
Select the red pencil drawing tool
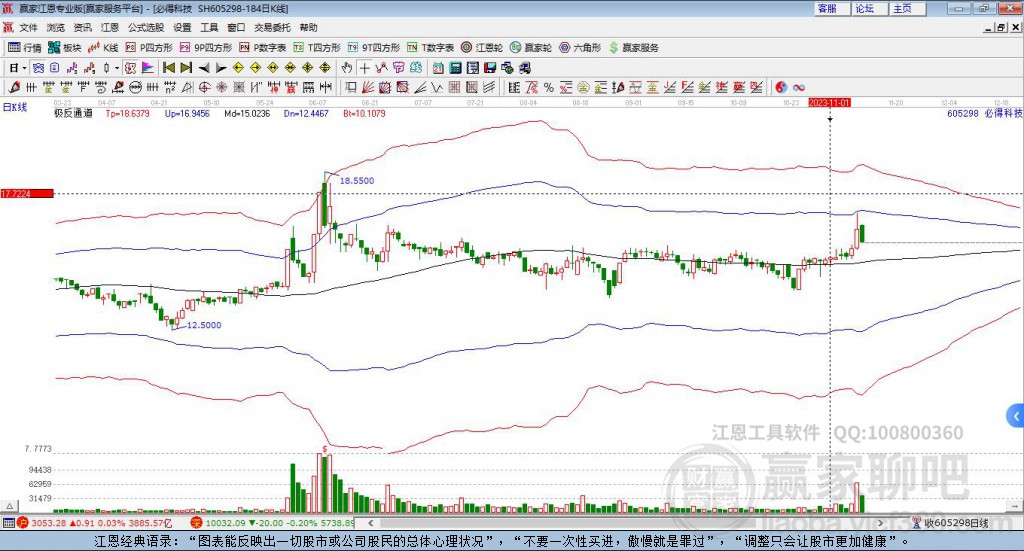(14, 87)
